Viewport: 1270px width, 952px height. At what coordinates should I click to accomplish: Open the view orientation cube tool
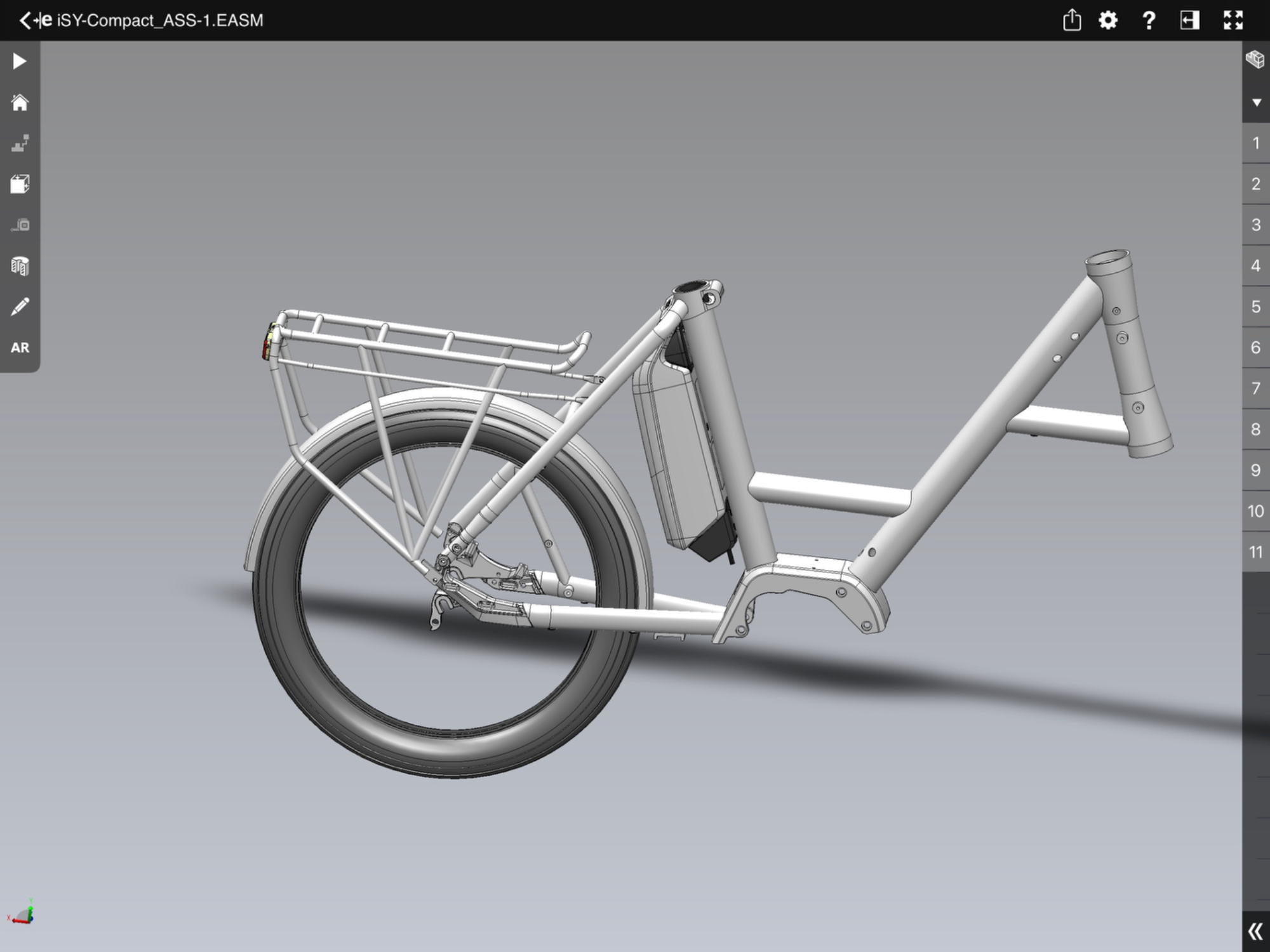pos(20,184)
